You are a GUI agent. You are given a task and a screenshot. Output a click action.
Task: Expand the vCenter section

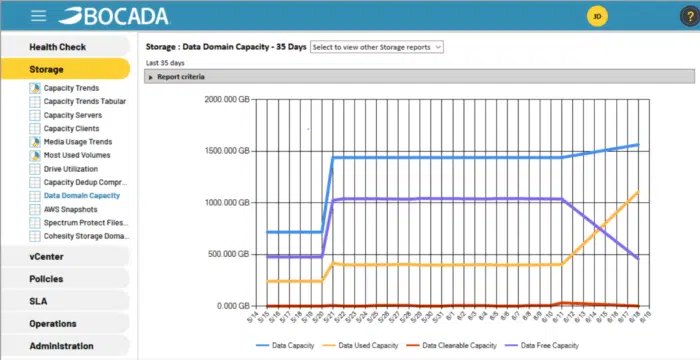[x=65, y=257]
